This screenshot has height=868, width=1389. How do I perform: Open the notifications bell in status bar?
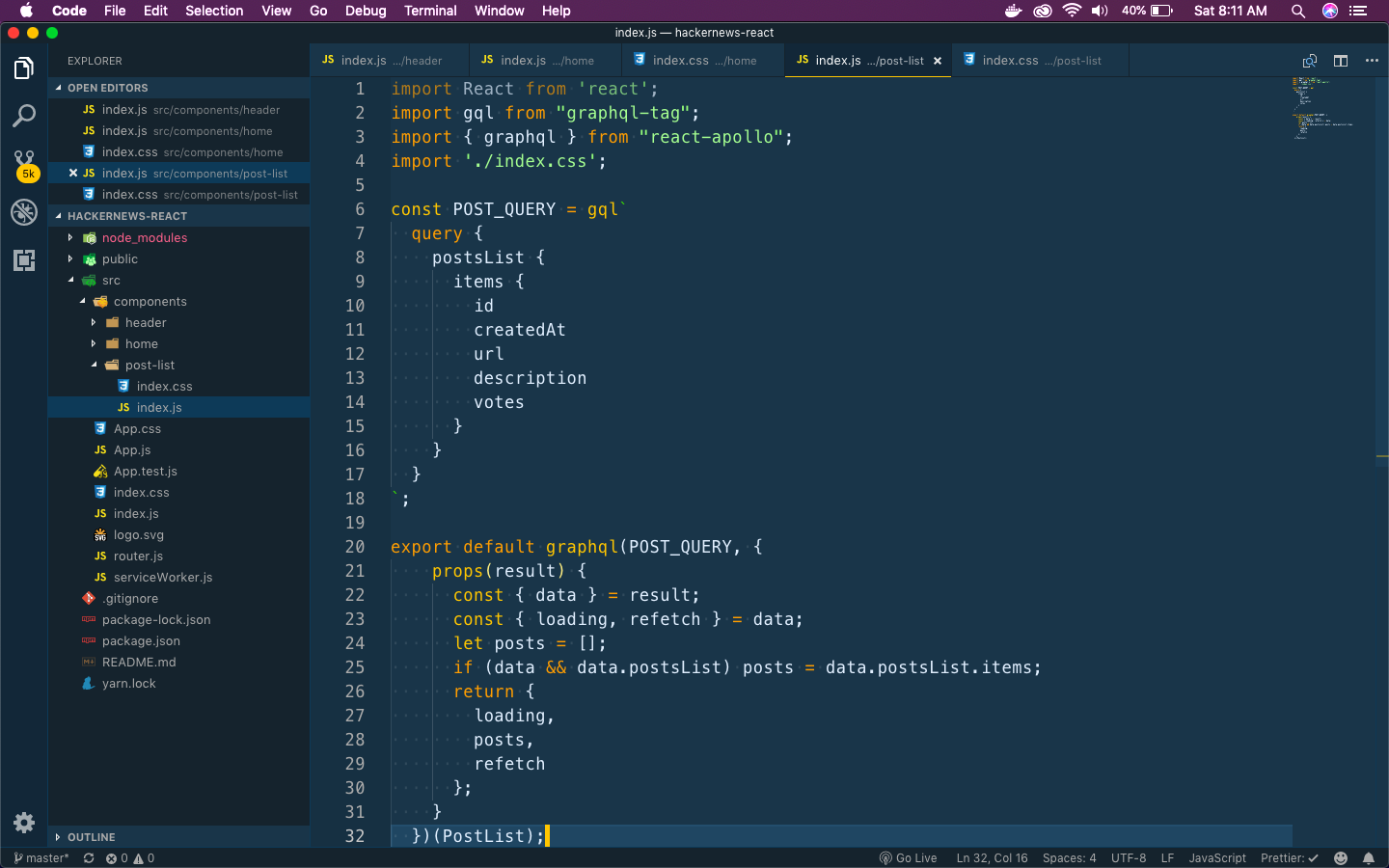click(1369, 858)
